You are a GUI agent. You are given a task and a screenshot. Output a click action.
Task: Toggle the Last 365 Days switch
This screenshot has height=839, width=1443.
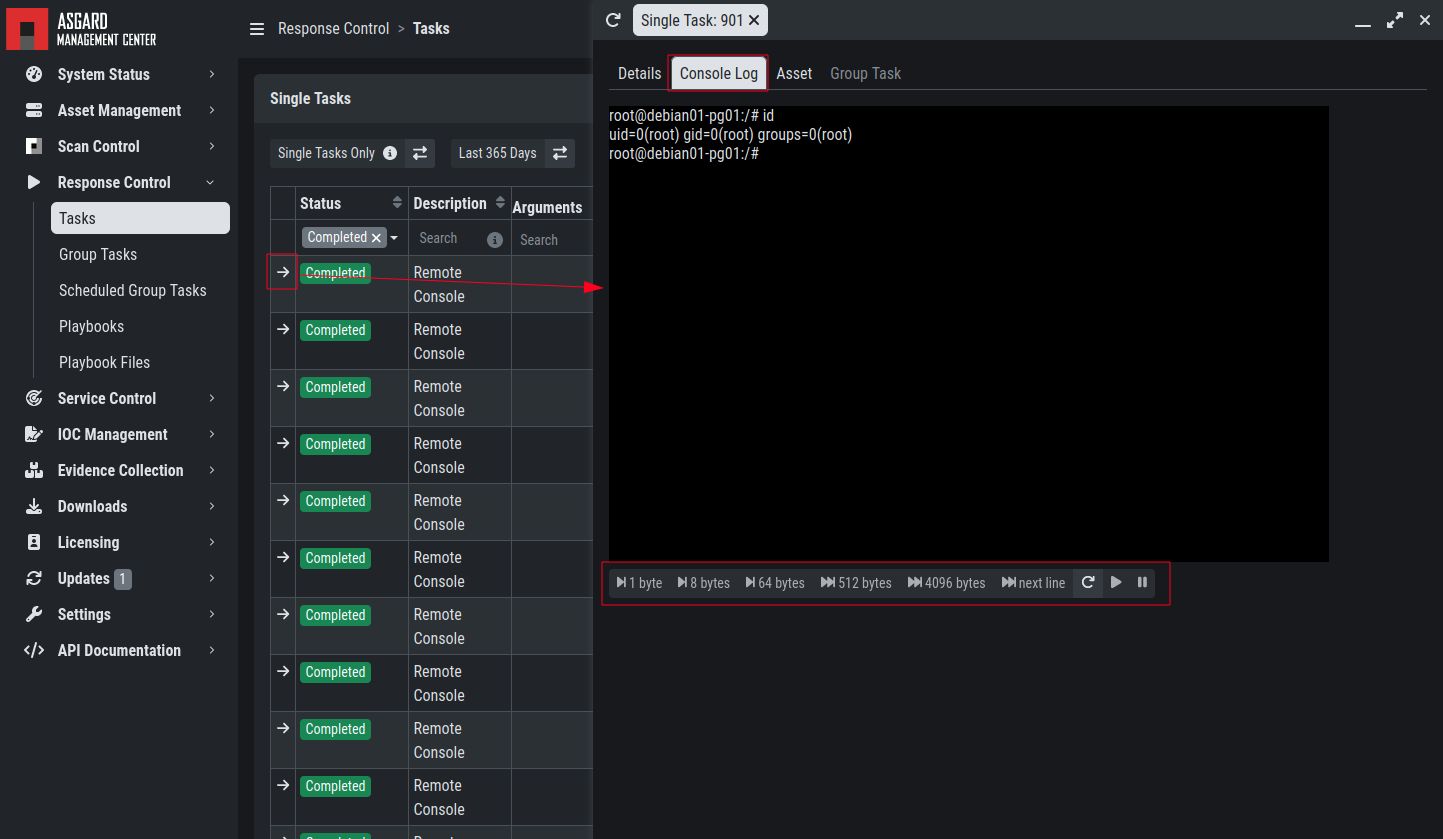click(560, 153)
